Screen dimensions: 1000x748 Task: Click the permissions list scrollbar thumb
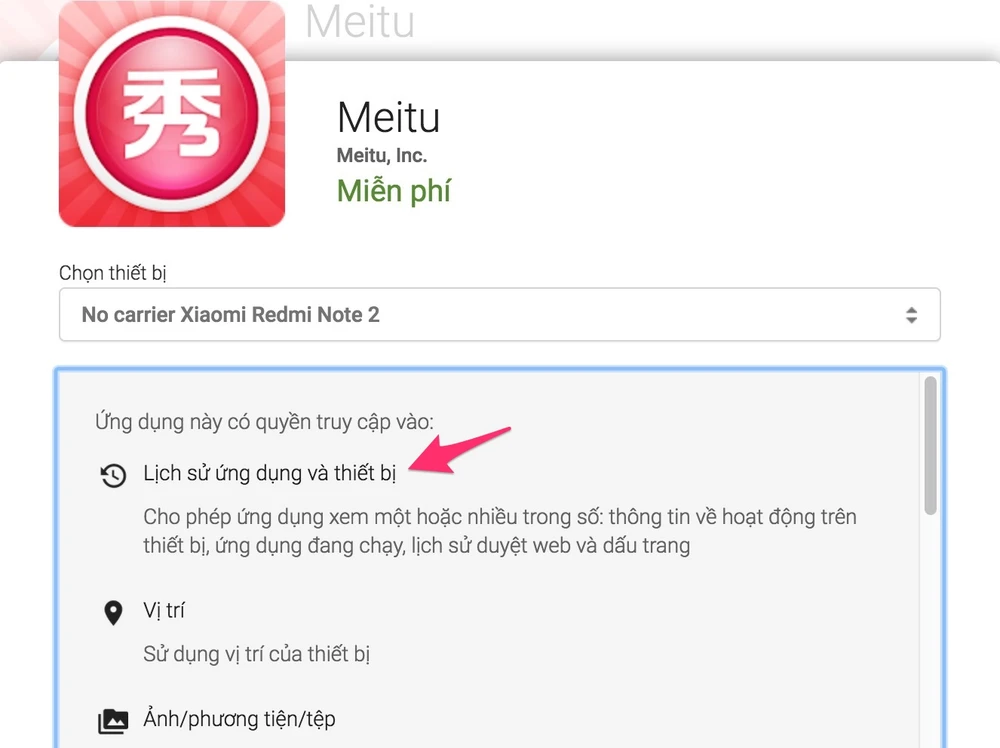[930, 444]
